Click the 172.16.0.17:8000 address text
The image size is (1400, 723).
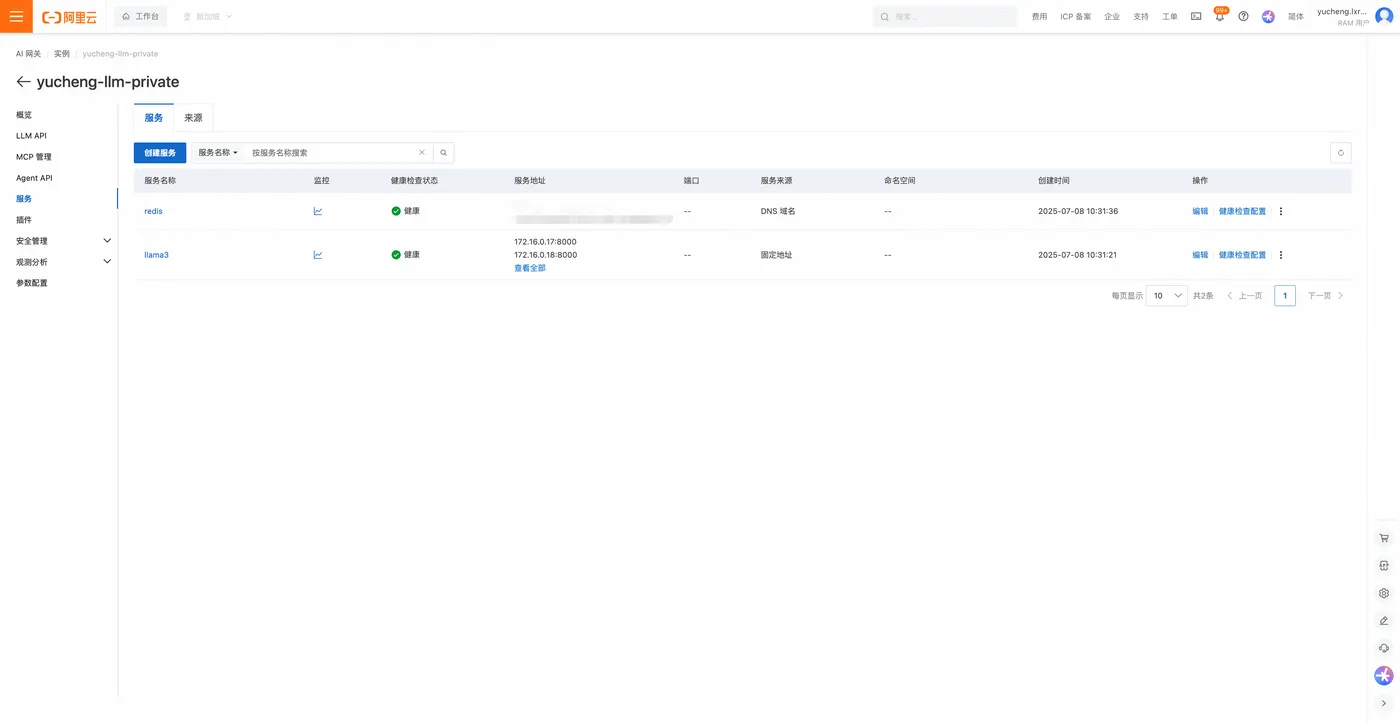[545, 242]
